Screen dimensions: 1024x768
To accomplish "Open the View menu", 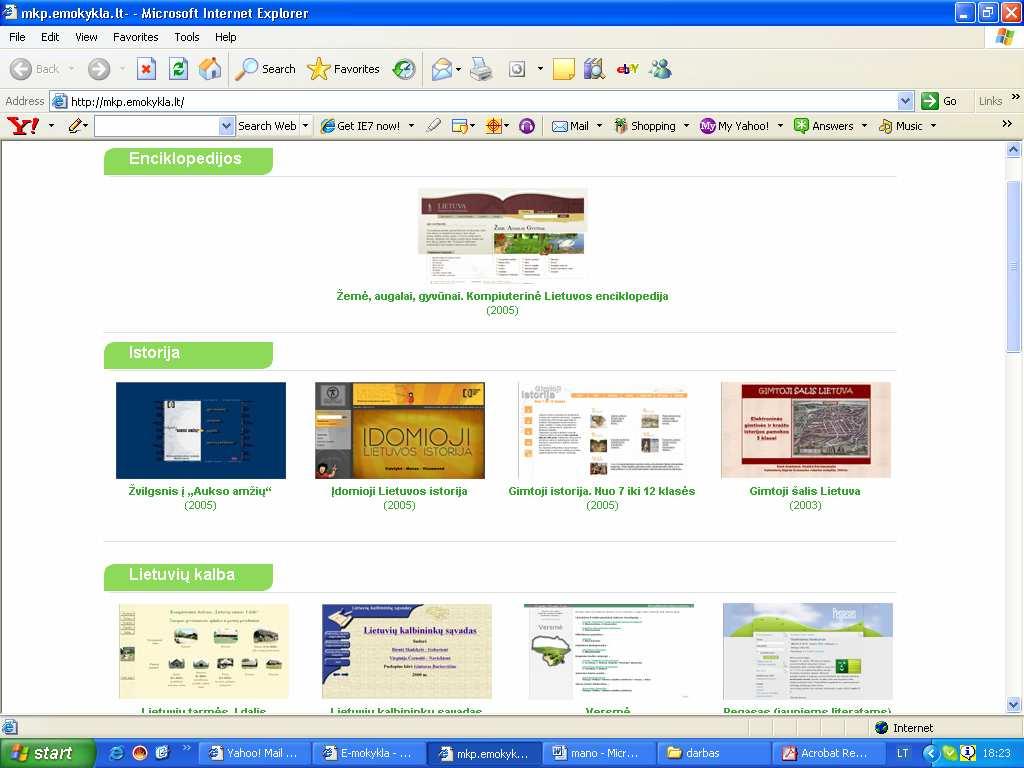I will point(86,37).
